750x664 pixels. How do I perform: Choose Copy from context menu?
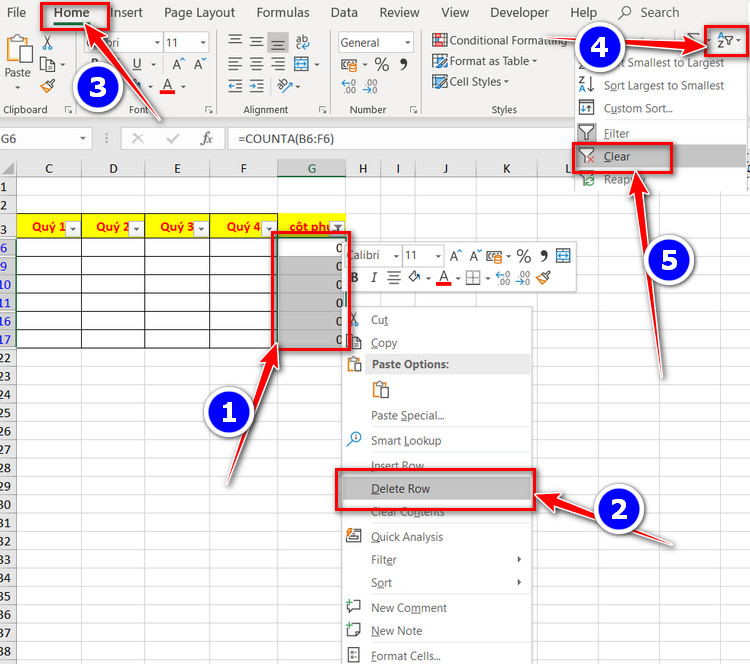[384, 343]
